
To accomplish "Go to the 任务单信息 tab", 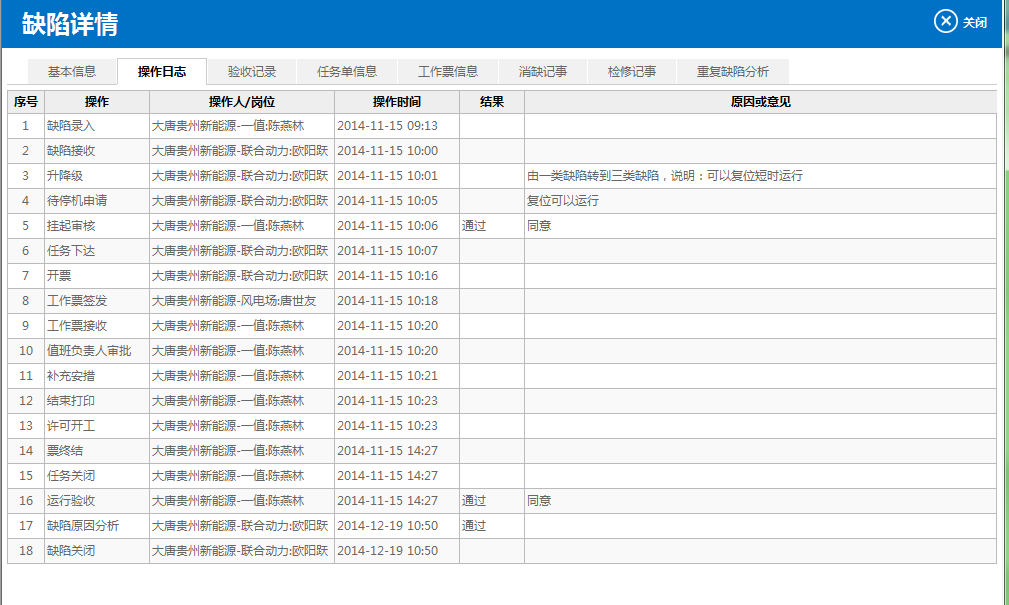I will point(347,72).
